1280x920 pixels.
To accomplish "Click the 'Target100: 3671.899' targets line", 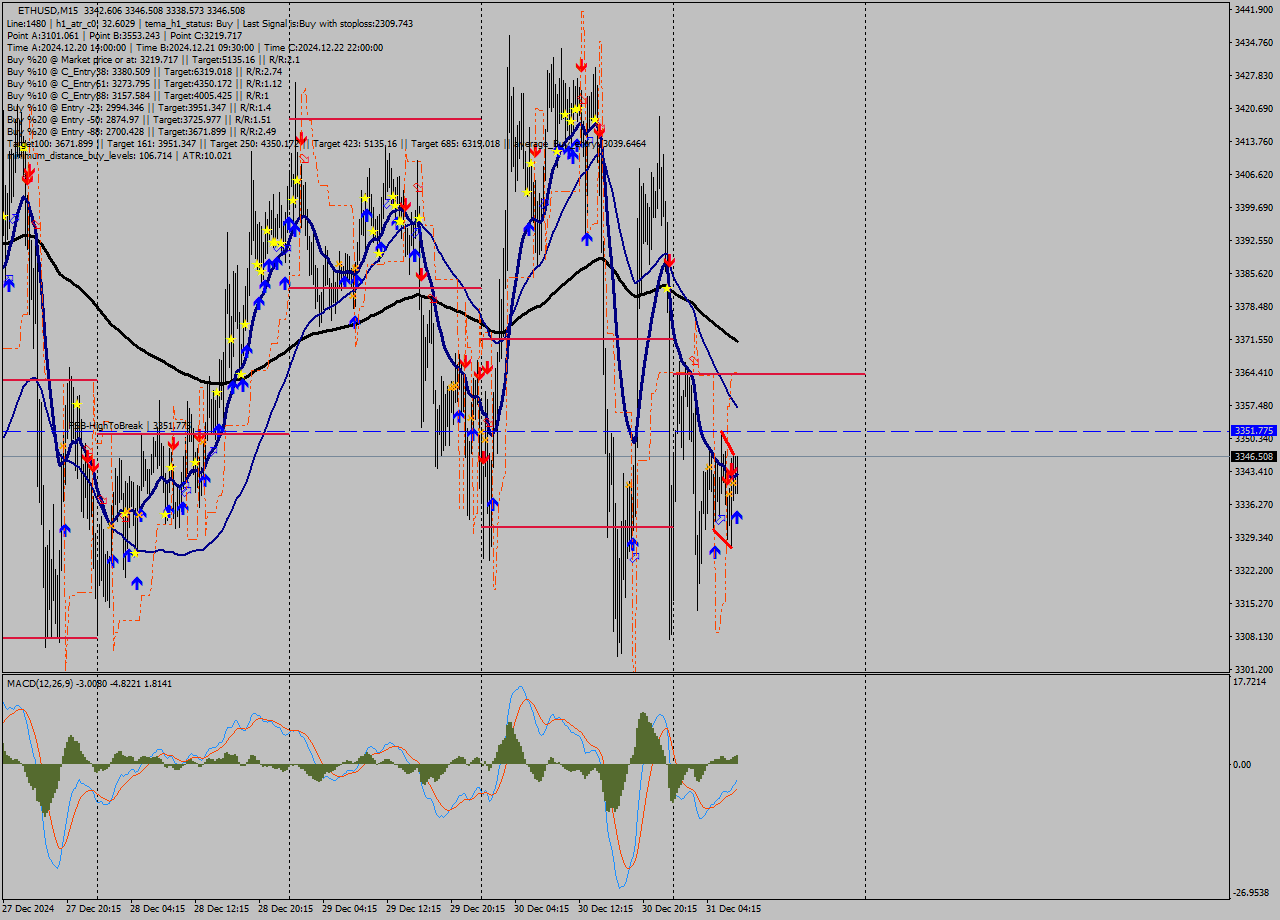I will point(326,143).
